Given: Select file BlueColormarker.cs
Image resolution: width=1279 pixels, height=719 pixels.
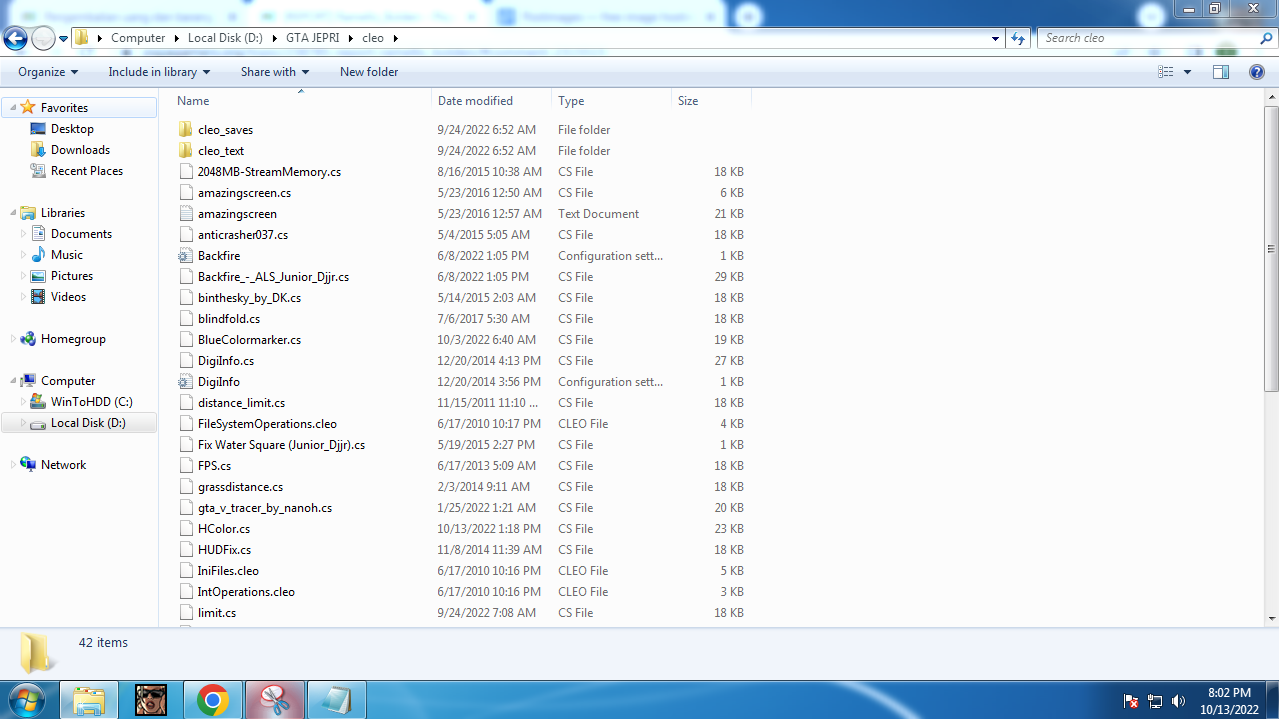Looking at the screenshot, I should pyautogui.click(x=249, y=340).
